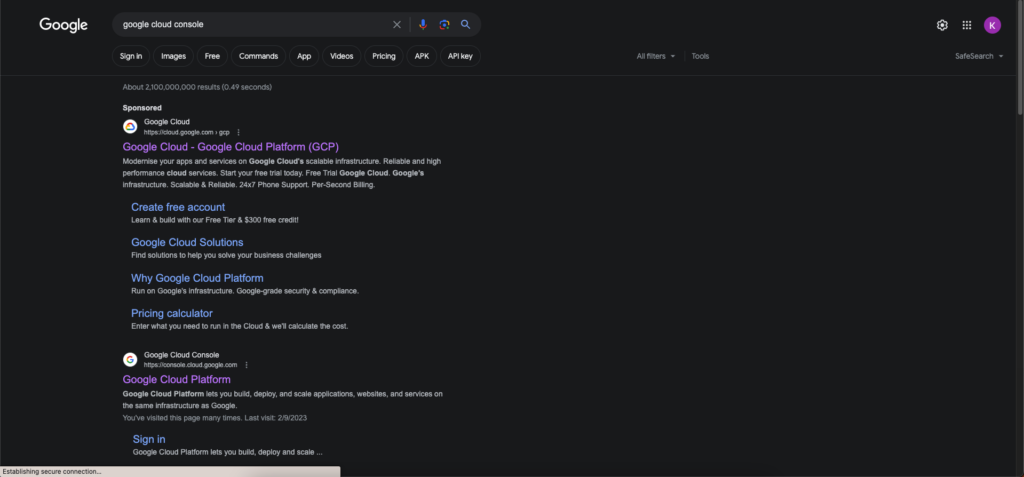Select the Free filter chip

point(212,56)
